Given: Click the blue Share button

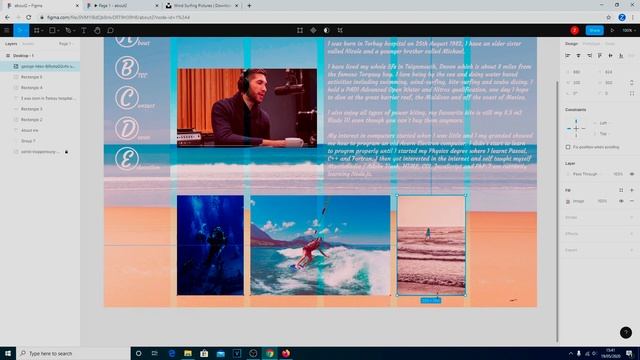Looking at the screenshot, I should 595,30.
